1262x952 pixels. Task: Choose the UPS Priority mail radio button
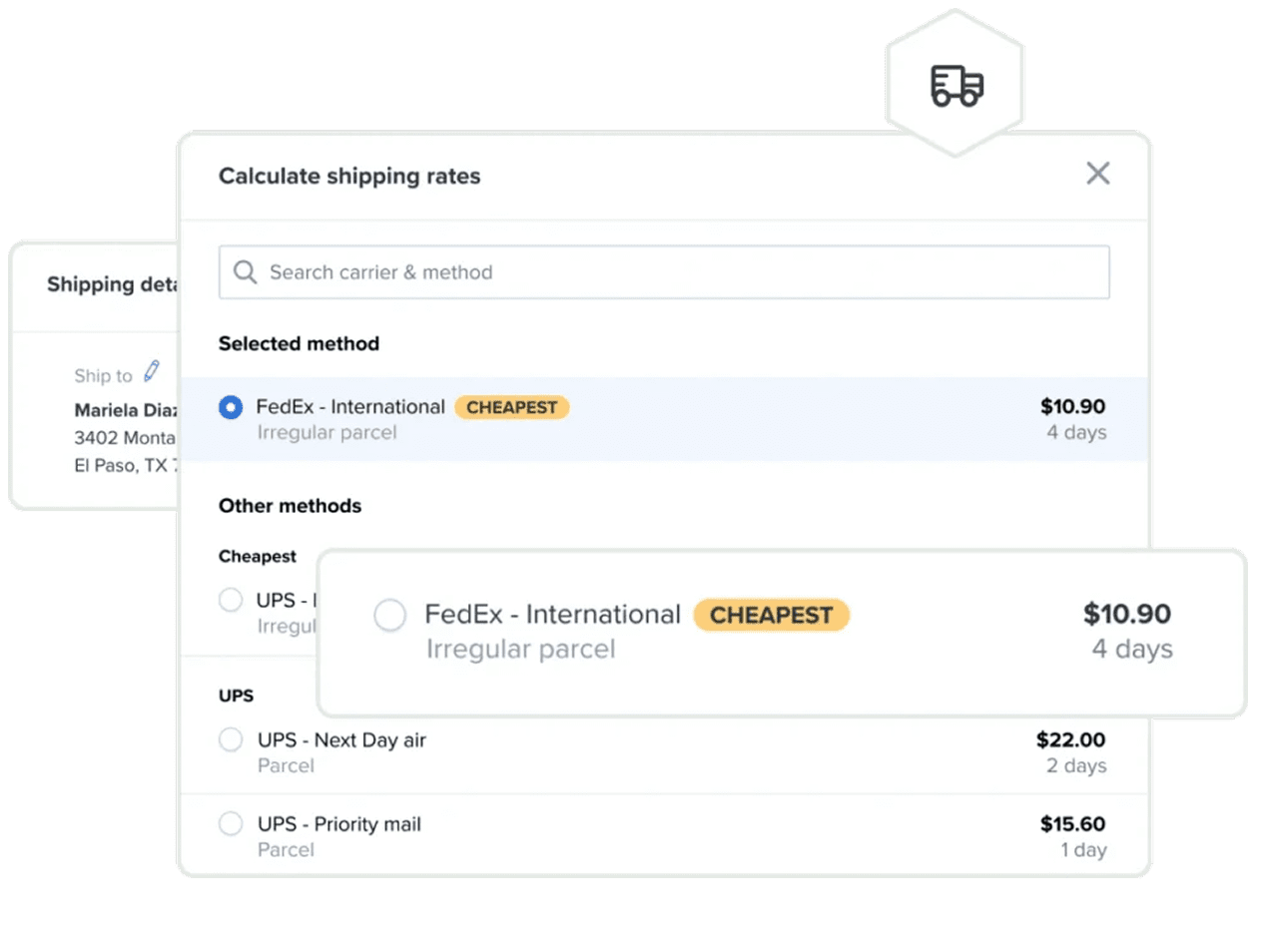tap(231, 824)
